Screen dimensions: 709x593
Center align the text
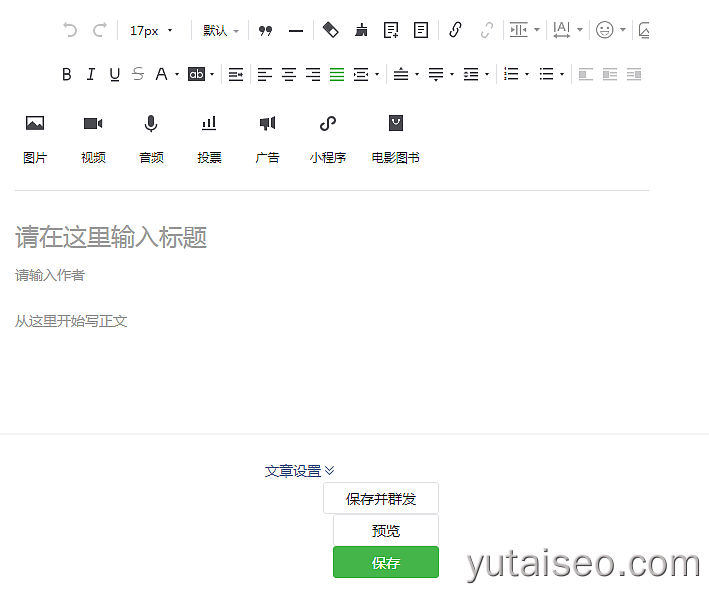coord(289,74)
